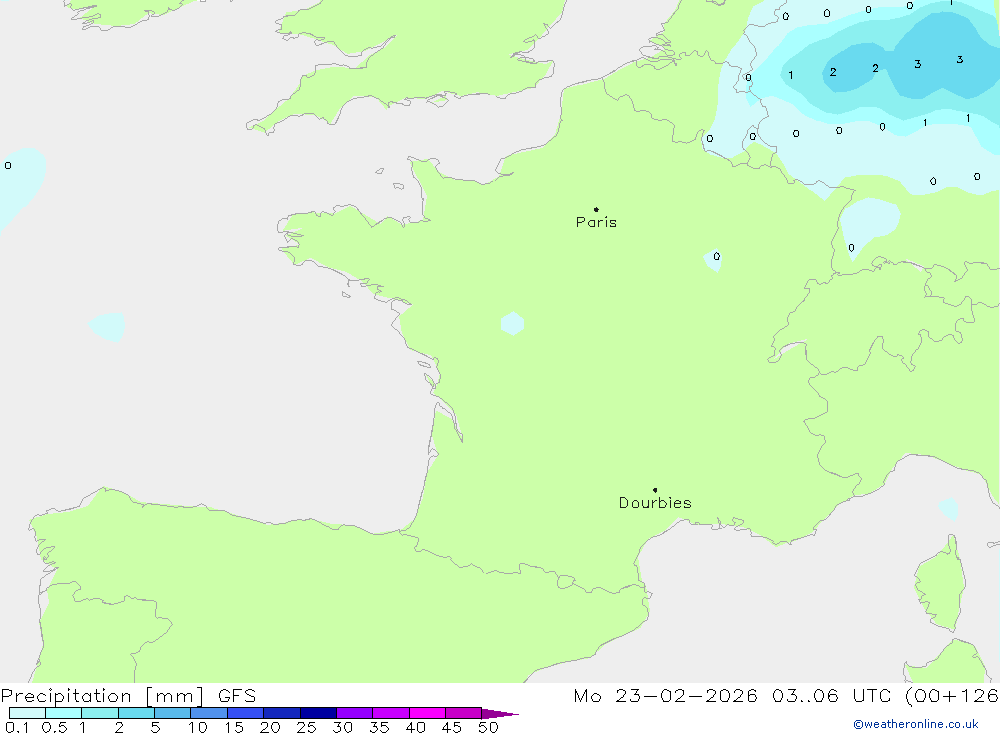Click the legend value 25 label
The width and height of the screenshot is (1000, 733).
coord(306,727)
